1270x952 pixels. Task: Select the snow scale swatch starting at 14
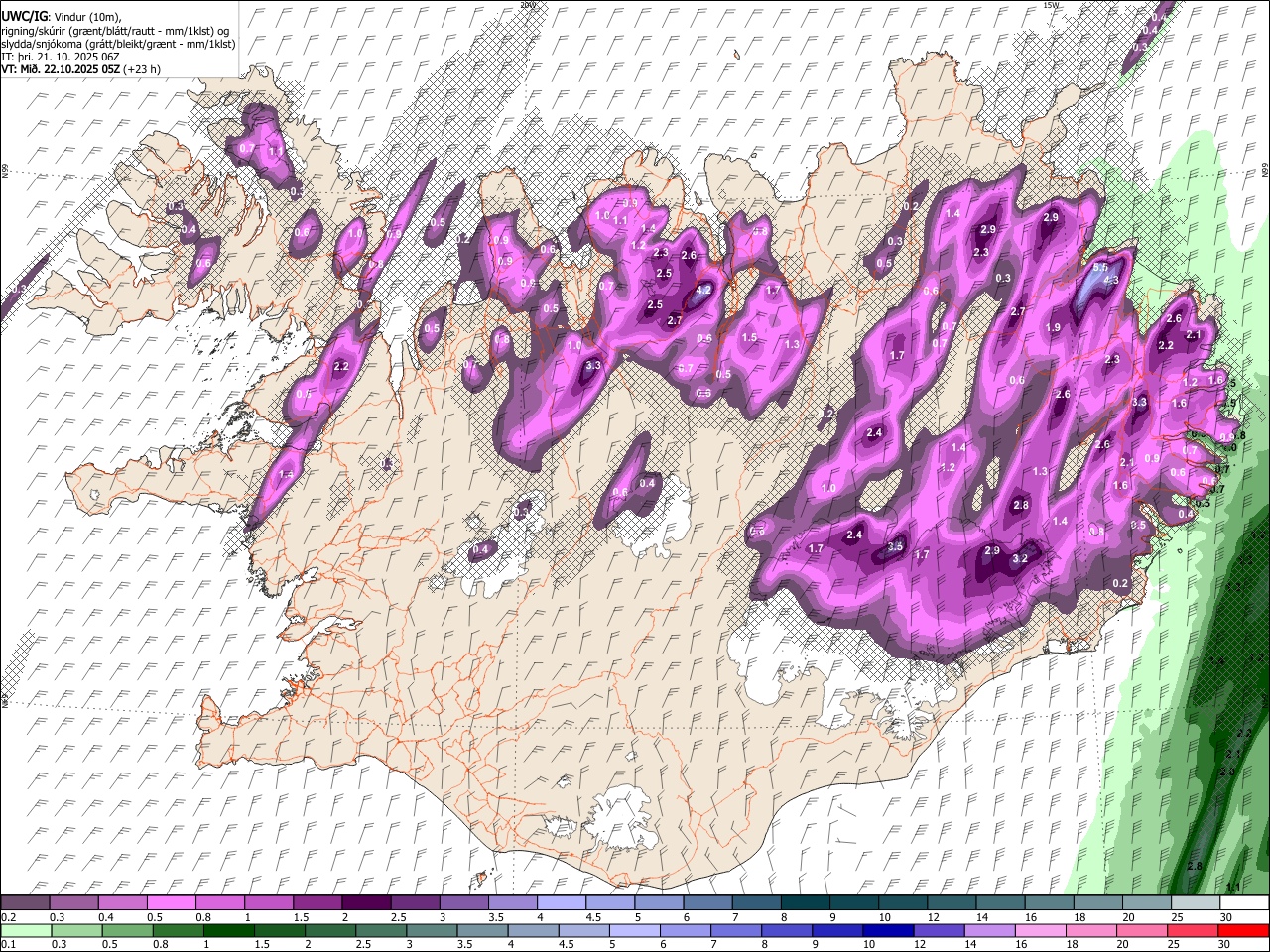(1000, 902)
